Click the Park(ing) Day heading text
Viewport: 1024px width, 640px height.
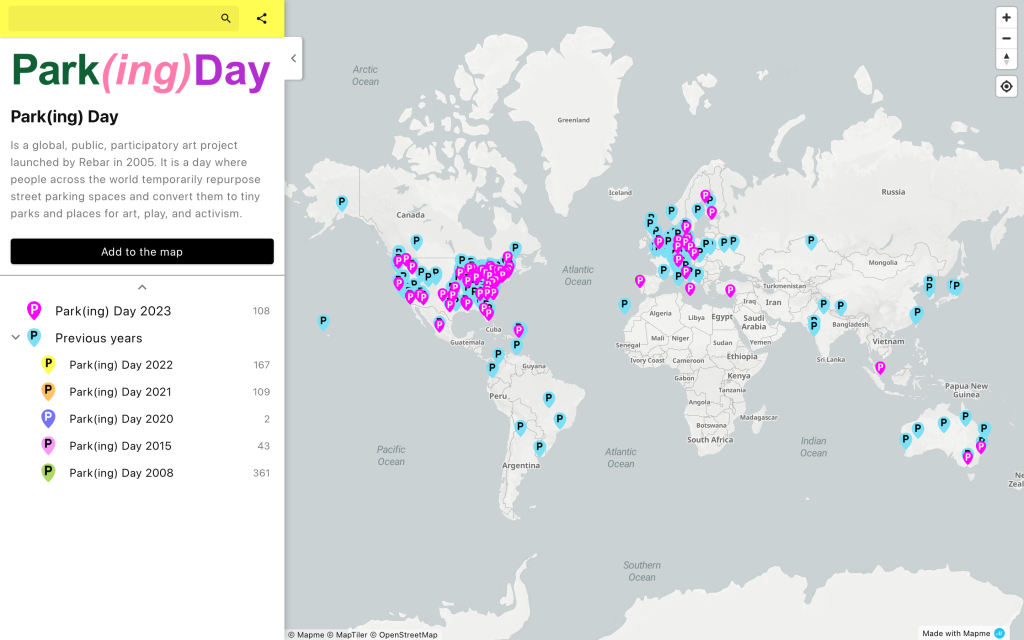(x=65, y=117)
